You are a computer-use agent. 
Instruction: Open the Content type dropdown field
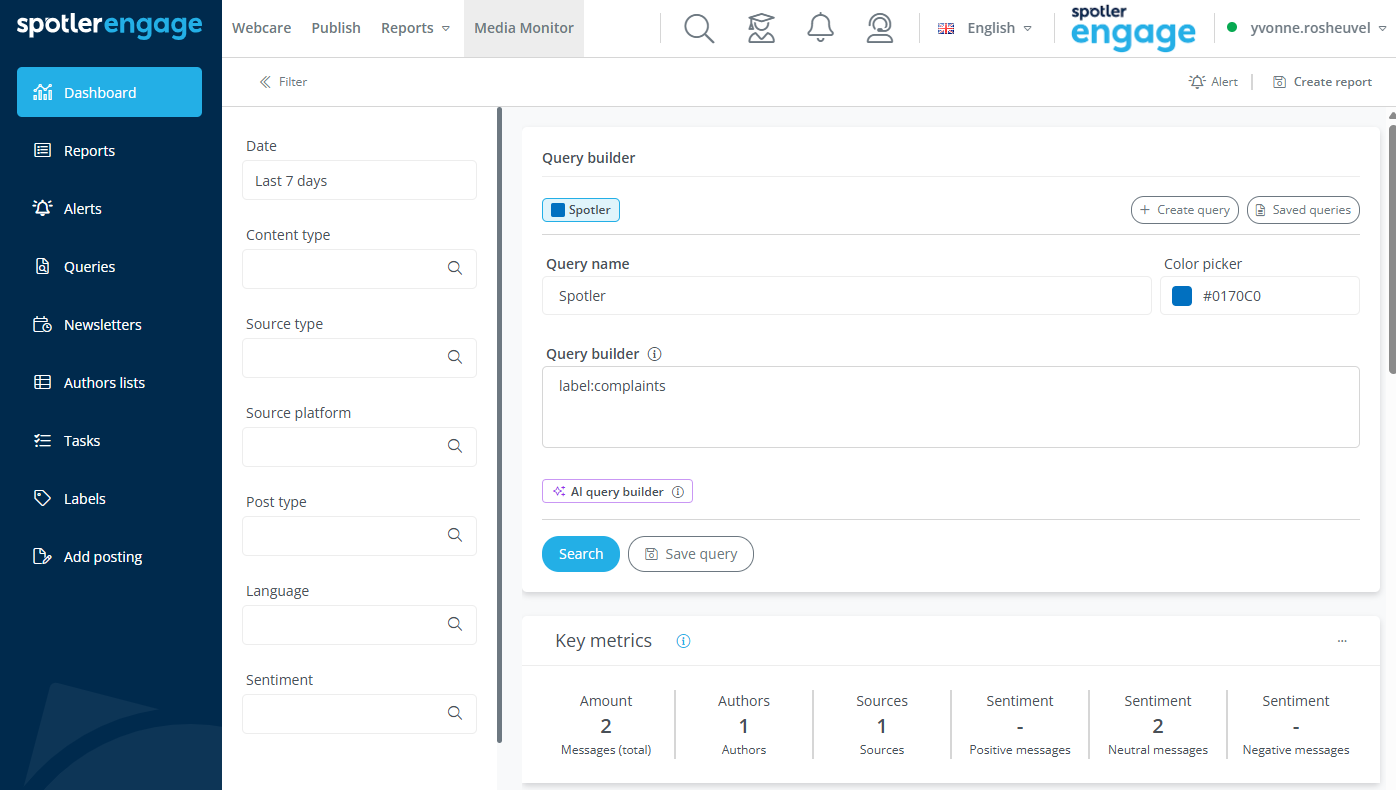359,269
